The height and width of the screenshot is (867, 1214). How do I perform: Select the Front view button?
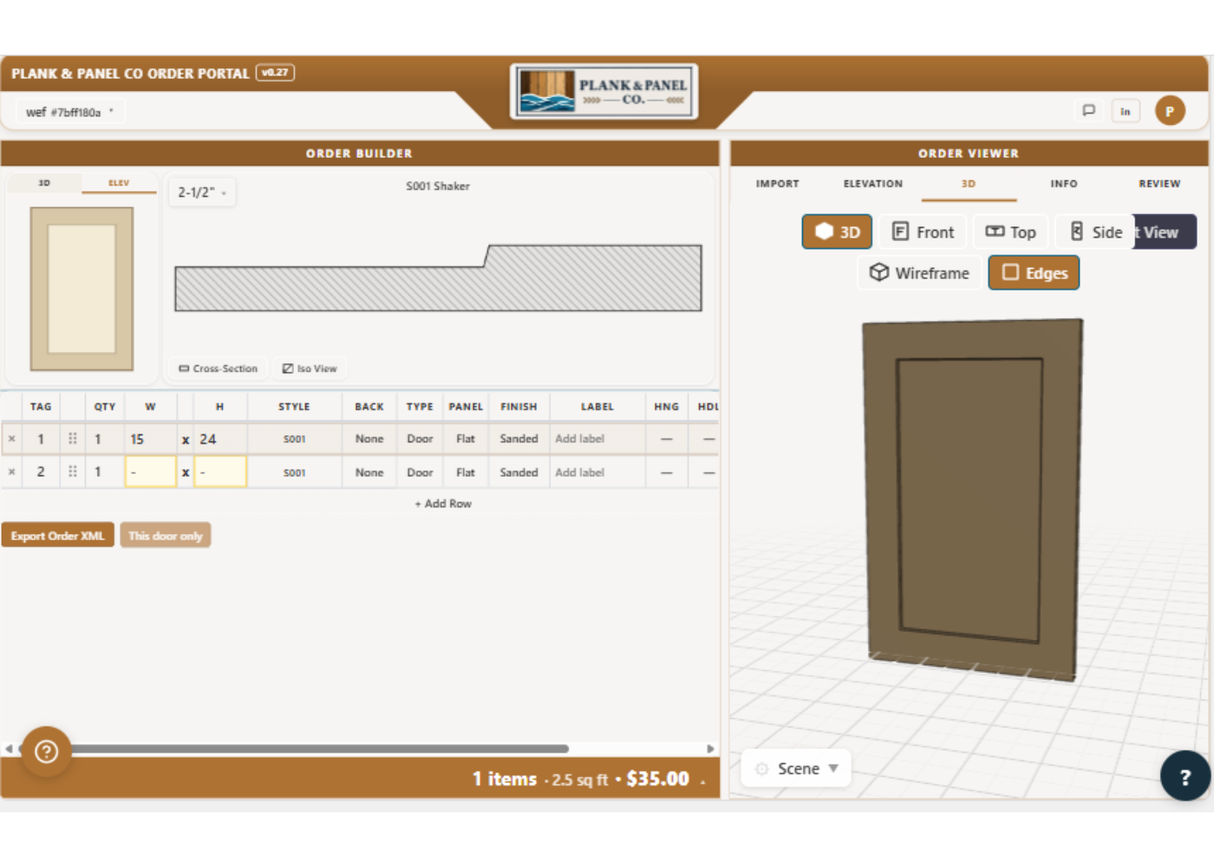(923, 232)
